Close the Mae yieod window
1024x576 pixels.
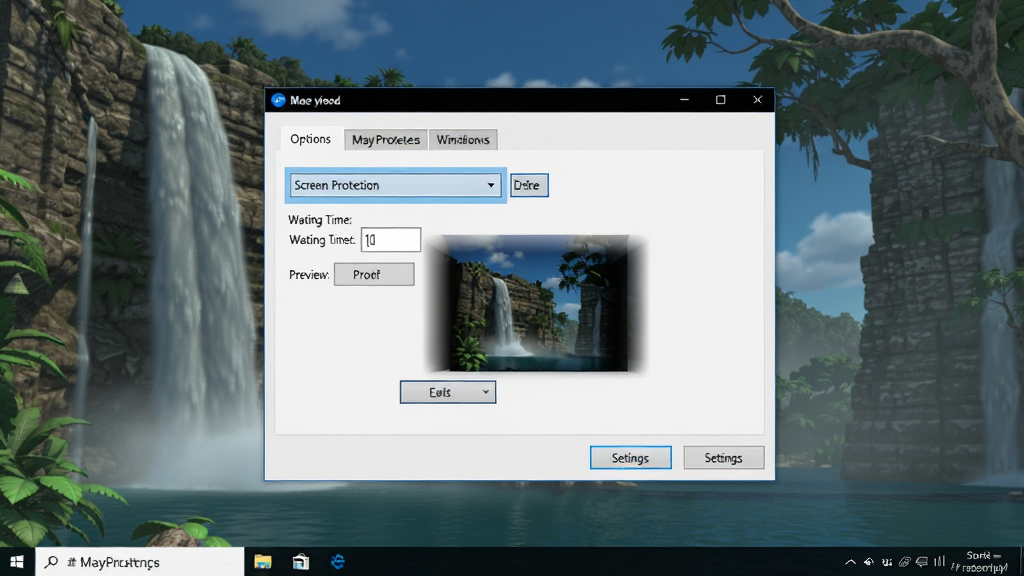[x=758, y=100]
